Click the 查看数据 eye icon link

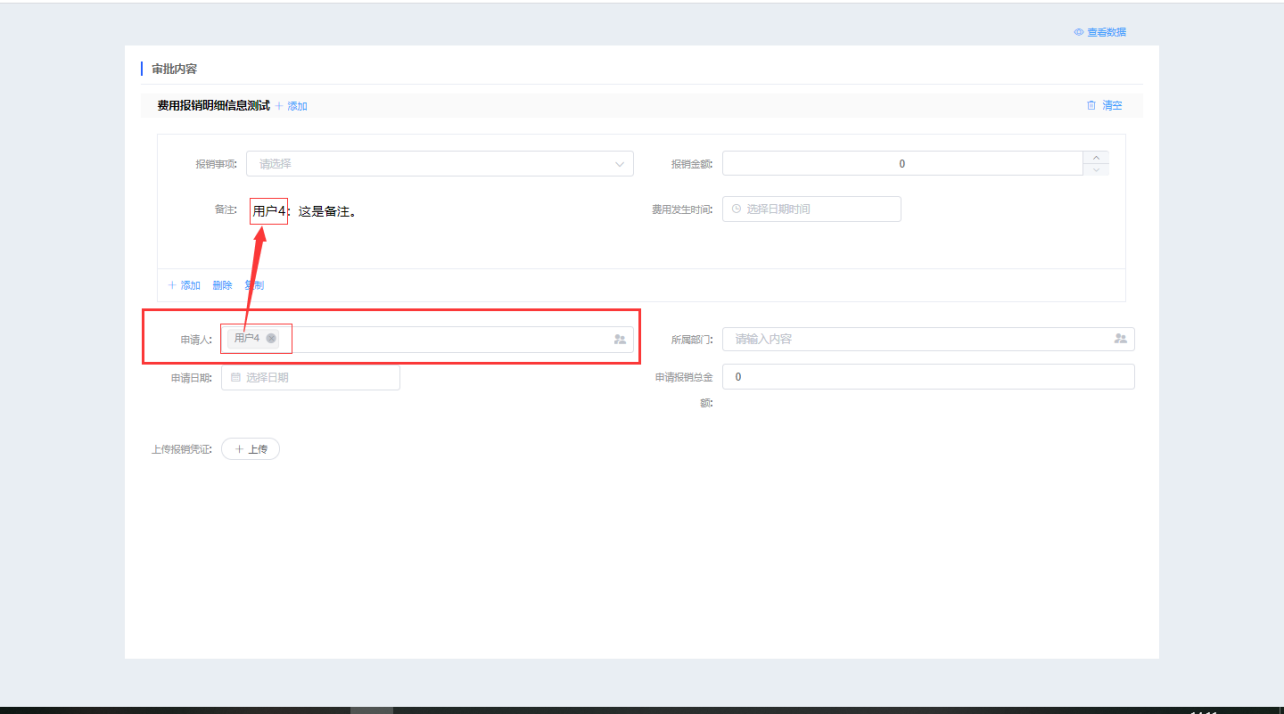click(1100, 32)
